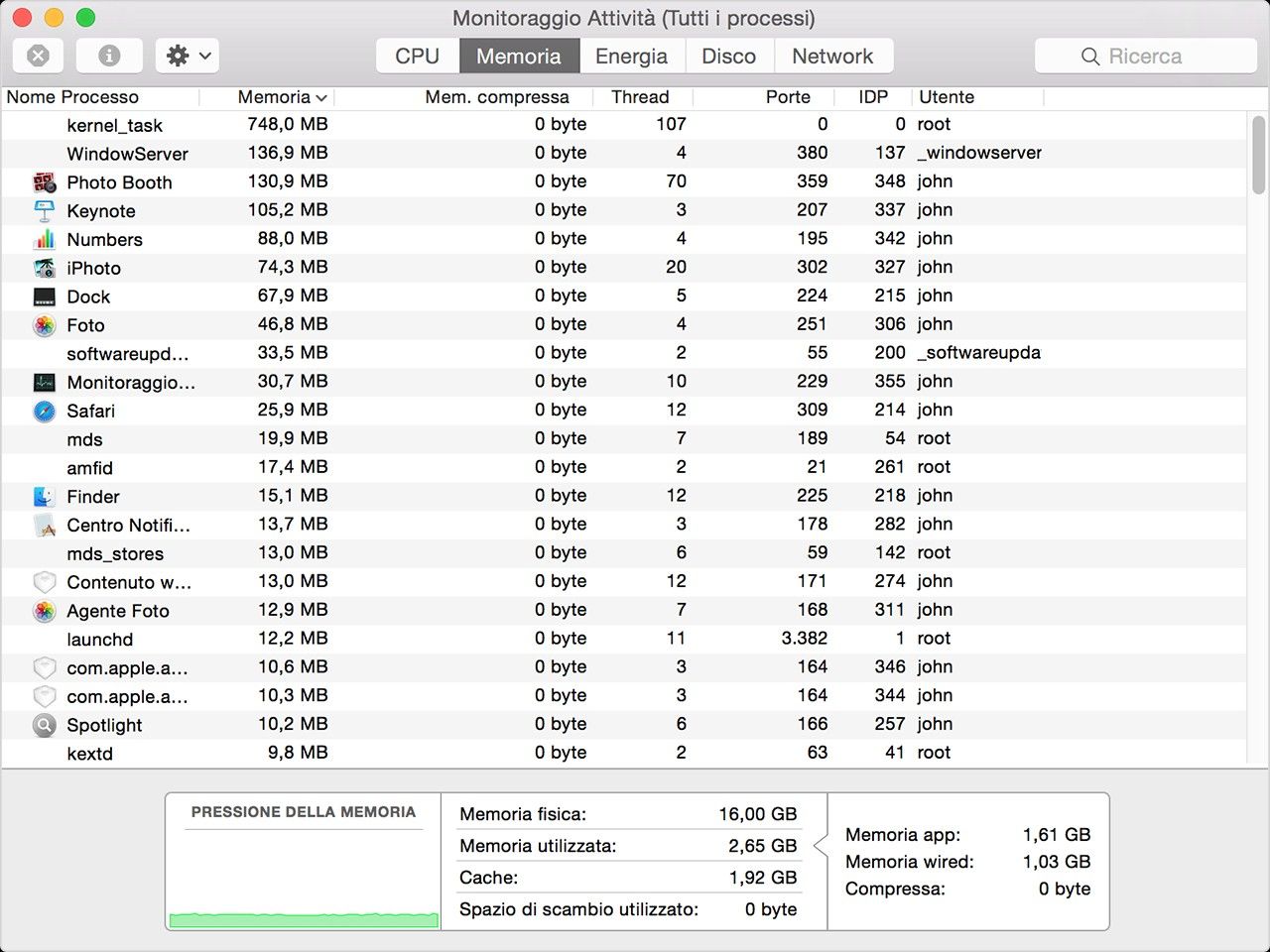Click the _windowserver user entry
This screenshot has width=1270, height=952.
coord(980,153)
